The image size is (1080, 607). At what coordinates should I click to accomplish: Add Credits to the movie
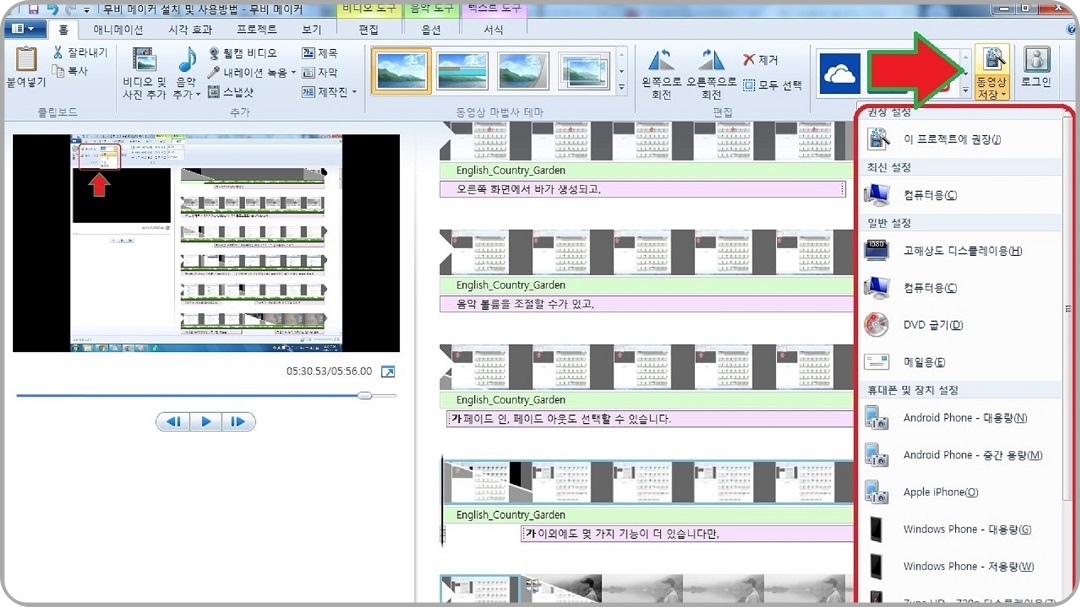point(324,92)
